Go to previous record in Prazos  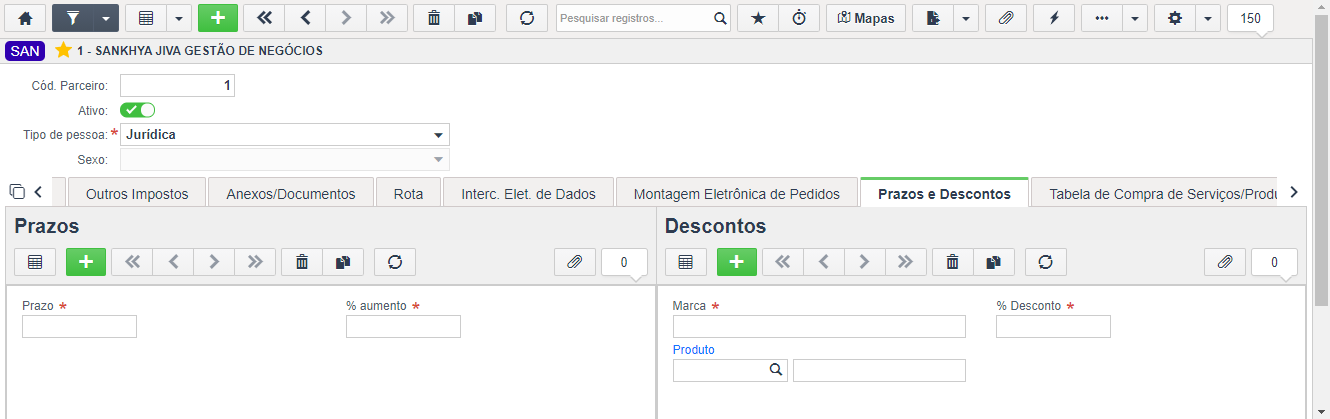click(x=173, y=262)
